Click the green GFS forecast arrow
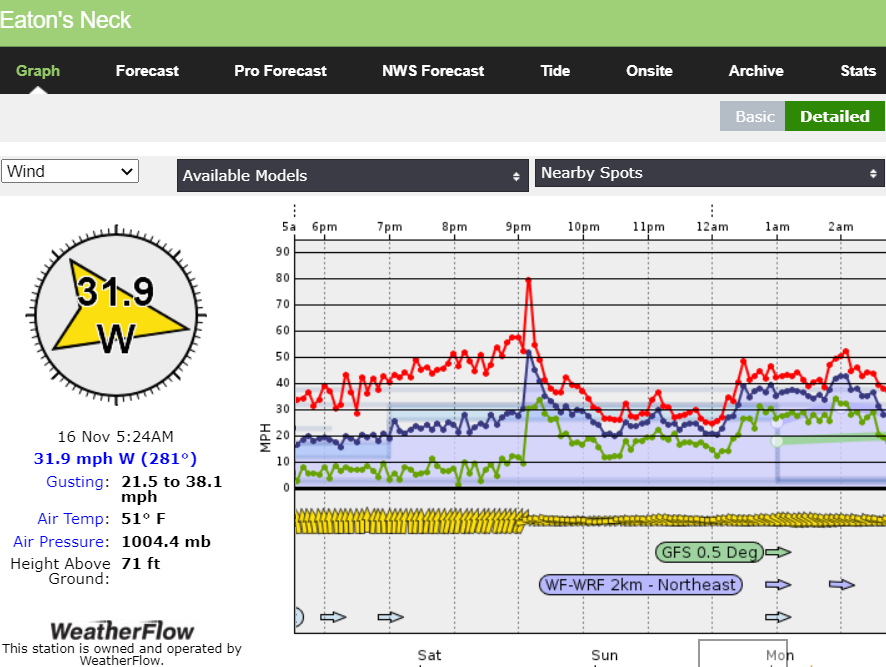 (x=778, y=552)
